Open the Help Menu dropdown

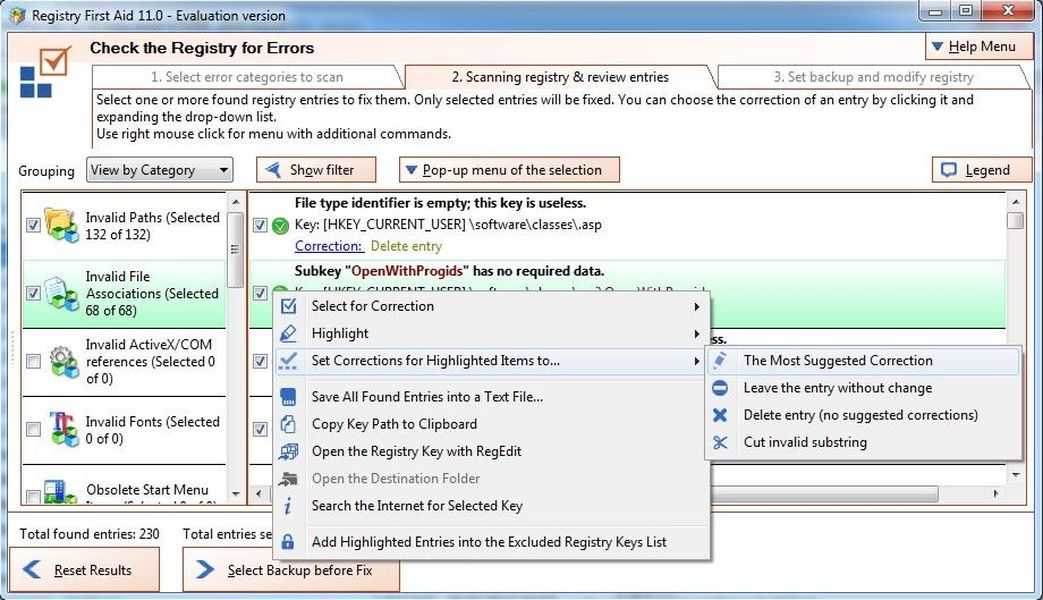[x=979, y=46]
